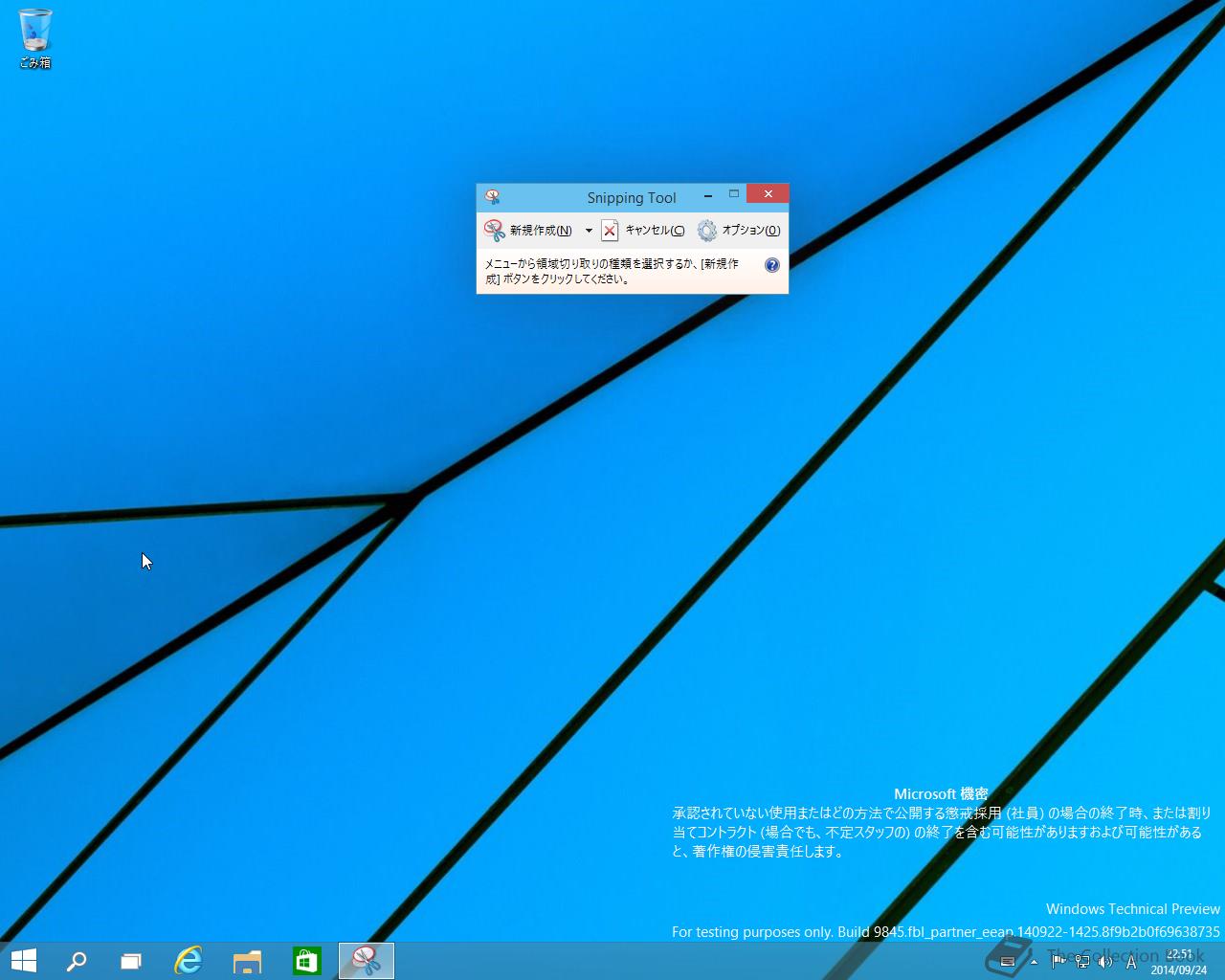
Task: Click the New Snip scissors icon
Action: 495,230
